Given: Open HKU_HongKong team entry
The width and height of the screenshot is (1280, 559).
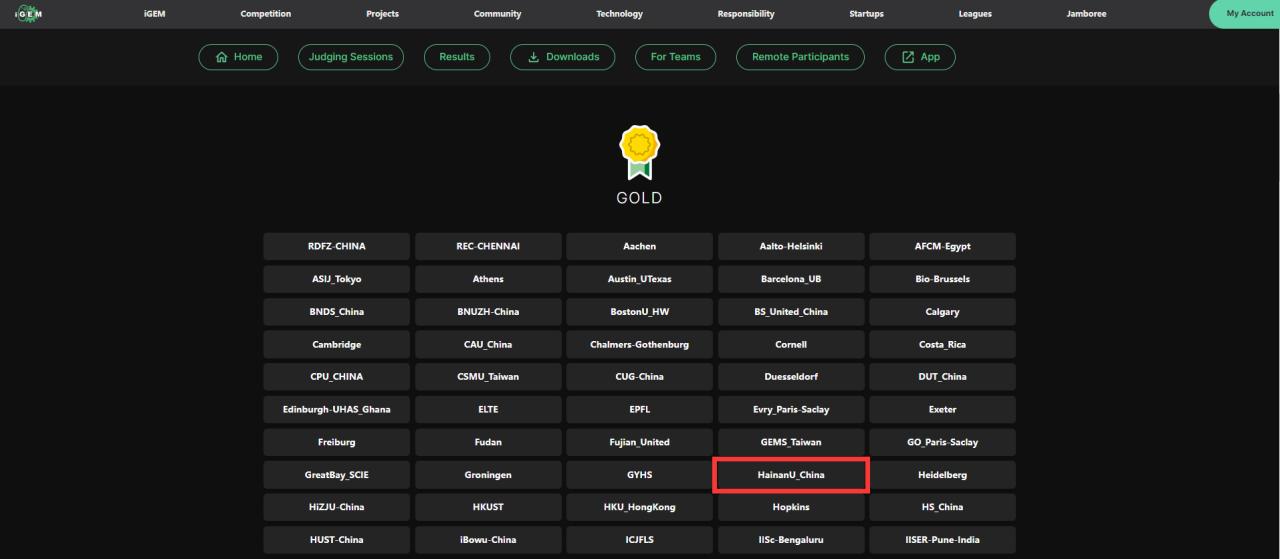Looking at the screenshot, I should (x=640, y=507).
